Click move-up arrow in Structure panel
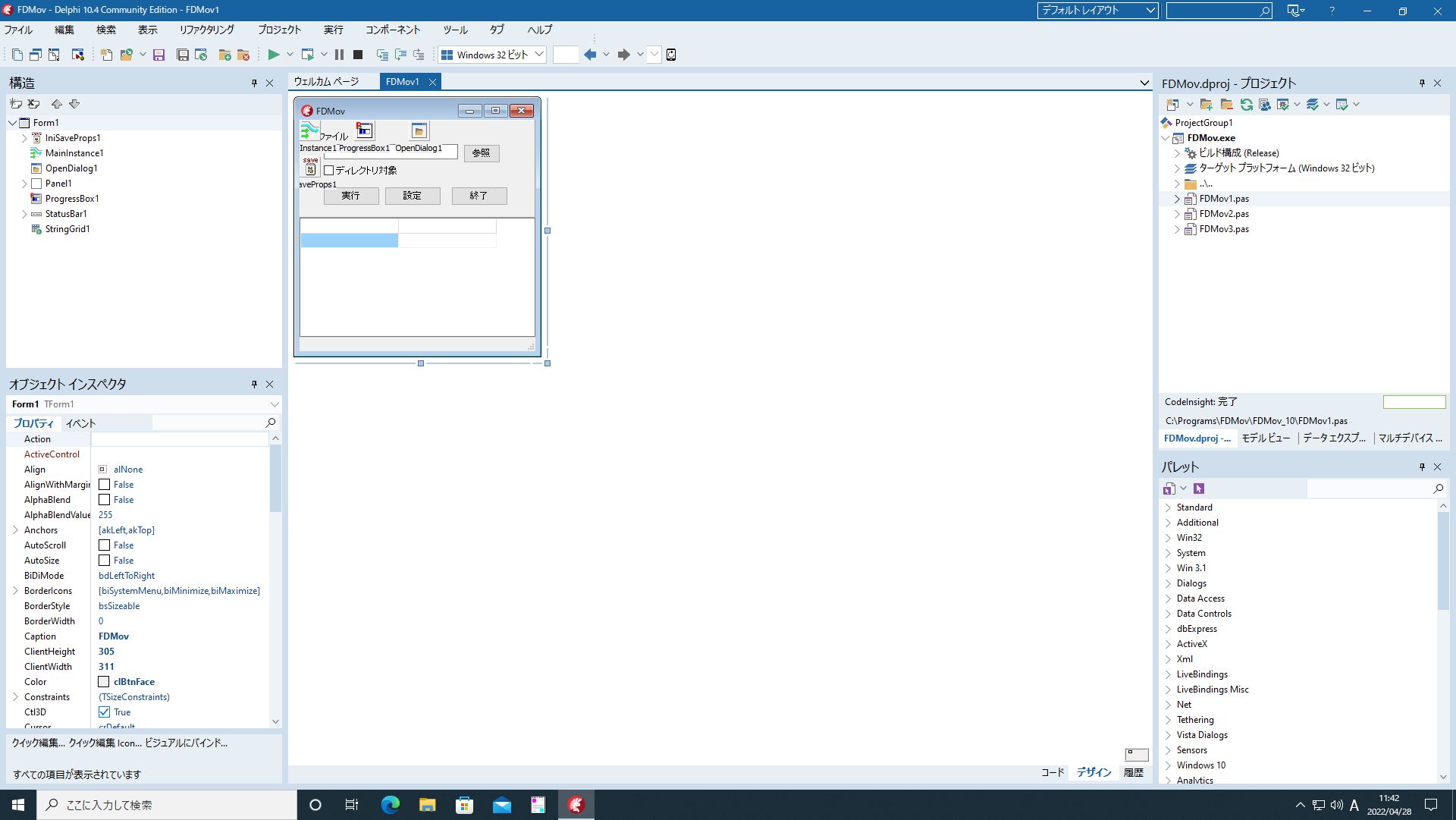Viewport: 1456px width, 820px height. point(56,104)
